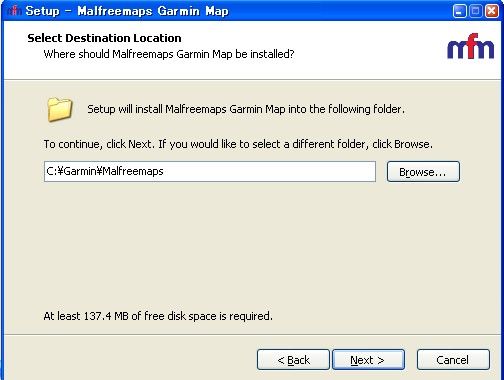Click the 'Setup will install' description text
The height and width of the screenshot is (380, 504).
coord(246,109)
